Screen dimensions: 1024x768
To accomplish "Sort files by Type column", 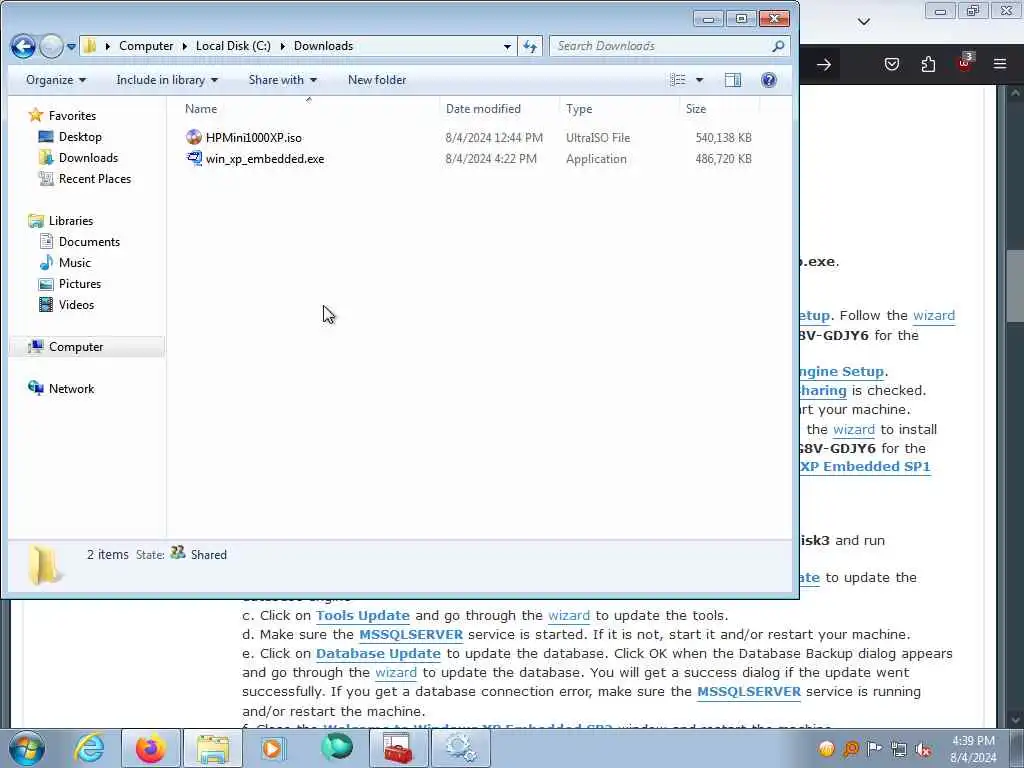I will pos(618,108).
